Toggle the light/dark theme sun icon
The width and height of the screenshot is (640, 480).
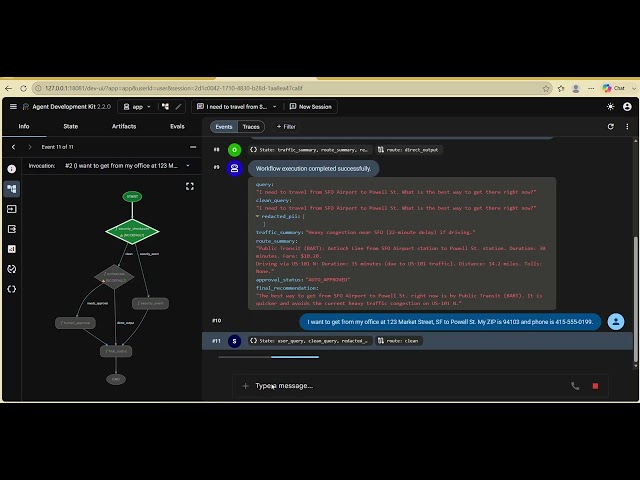611,107
